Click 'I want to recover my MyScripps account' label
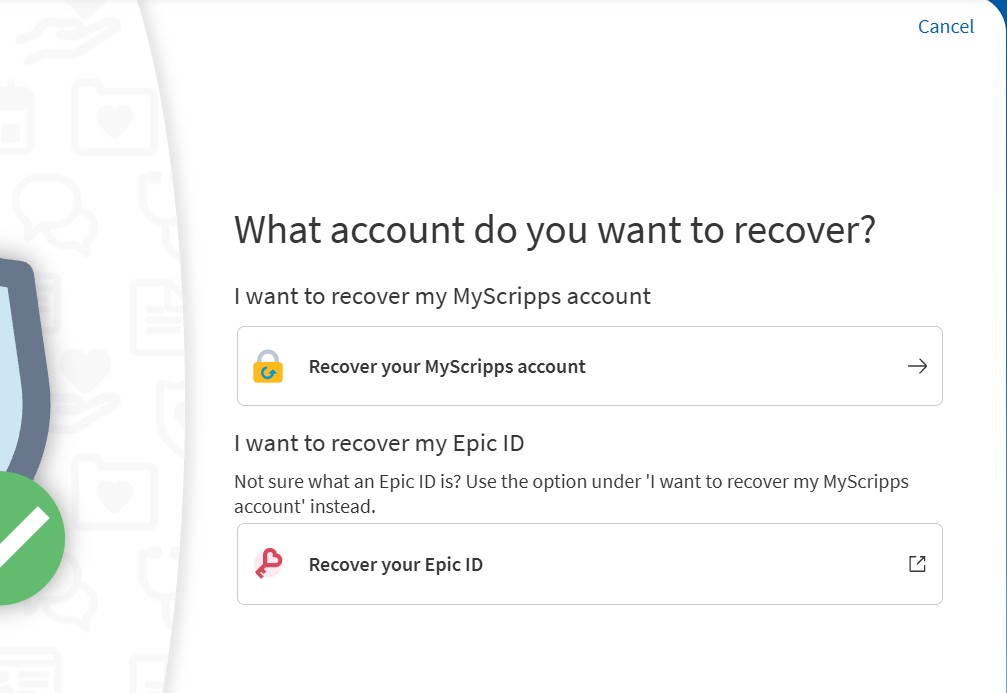The height and width of the screenshot is (693, 1007). tap(442, 296)
